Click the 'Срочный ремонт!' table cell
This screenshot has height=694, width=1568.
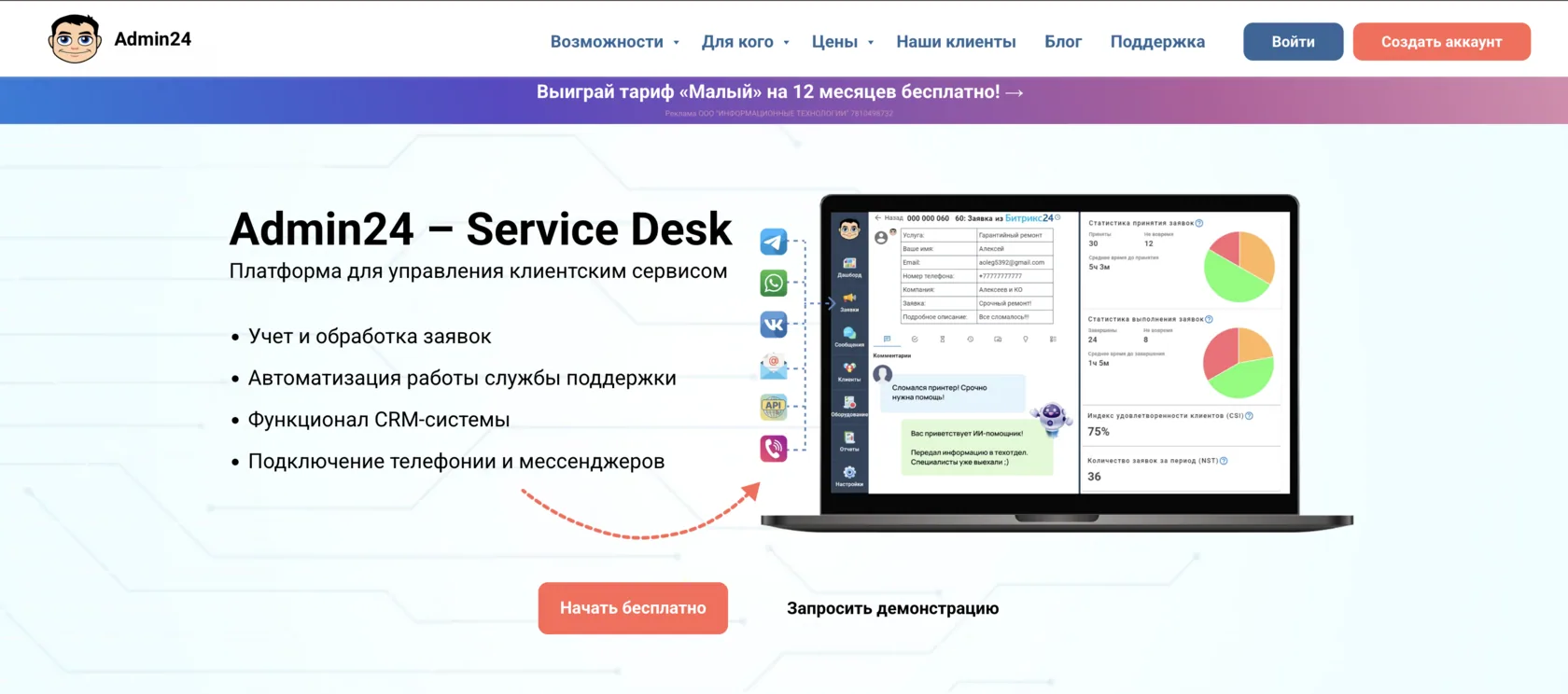point(1015,303)
